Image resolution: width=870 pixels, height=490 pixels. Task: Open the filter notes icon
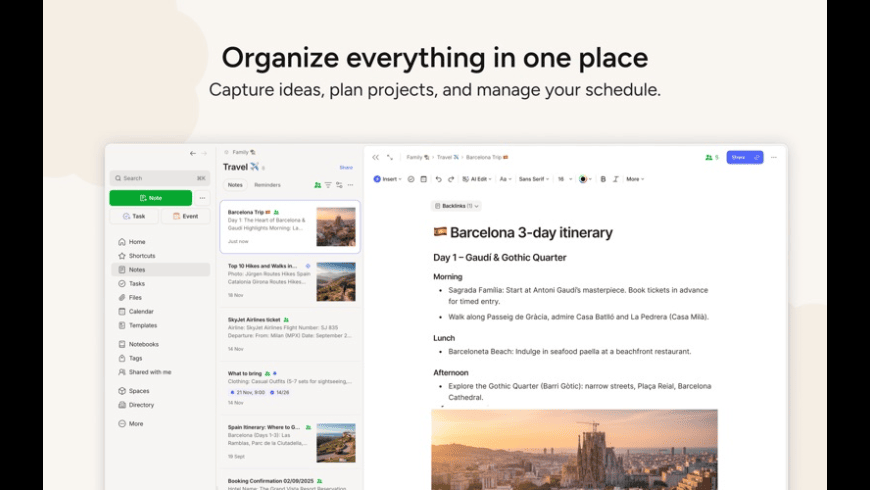tap(328, 185)
